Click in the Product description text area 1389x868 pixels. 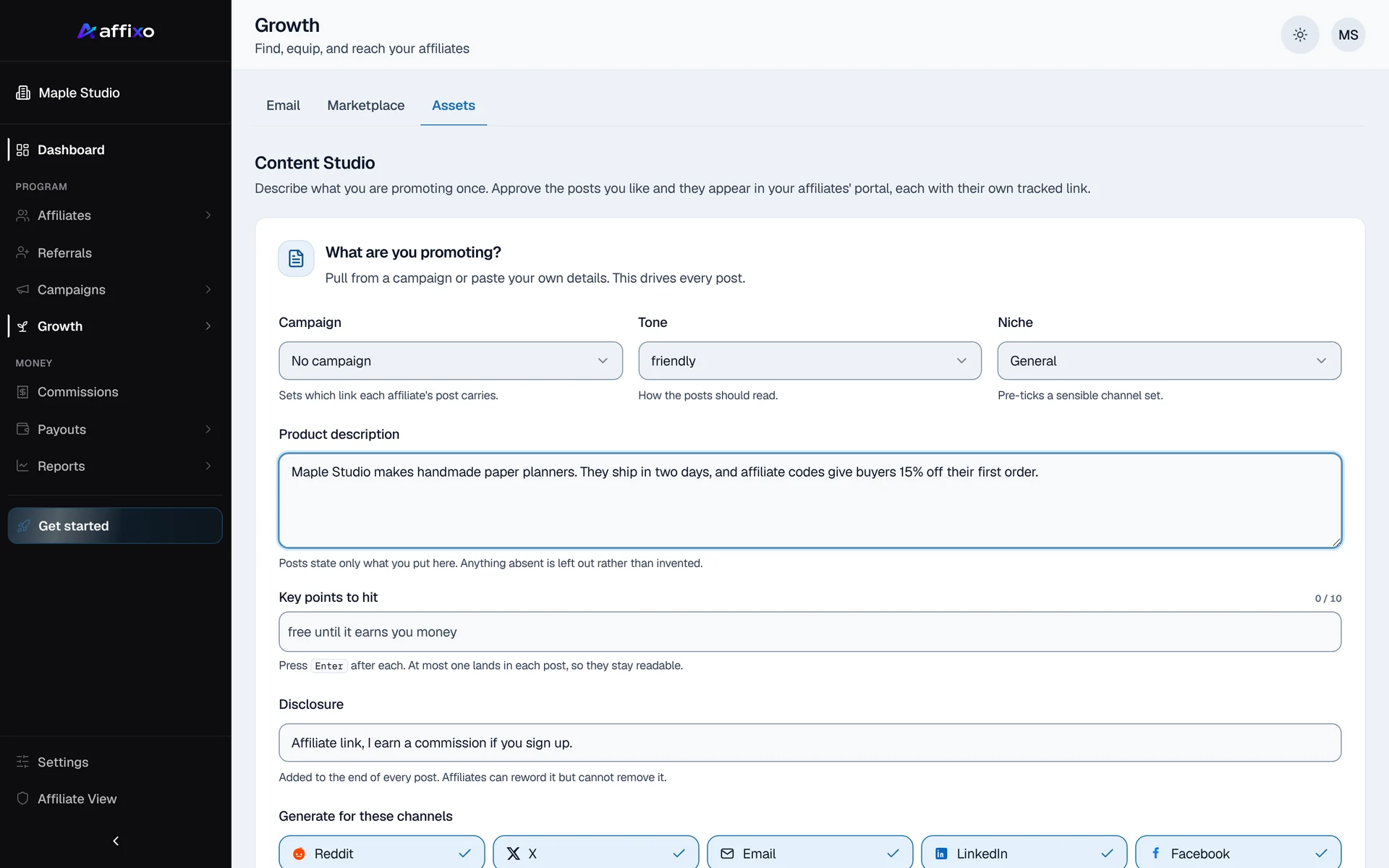pos(810,501)
